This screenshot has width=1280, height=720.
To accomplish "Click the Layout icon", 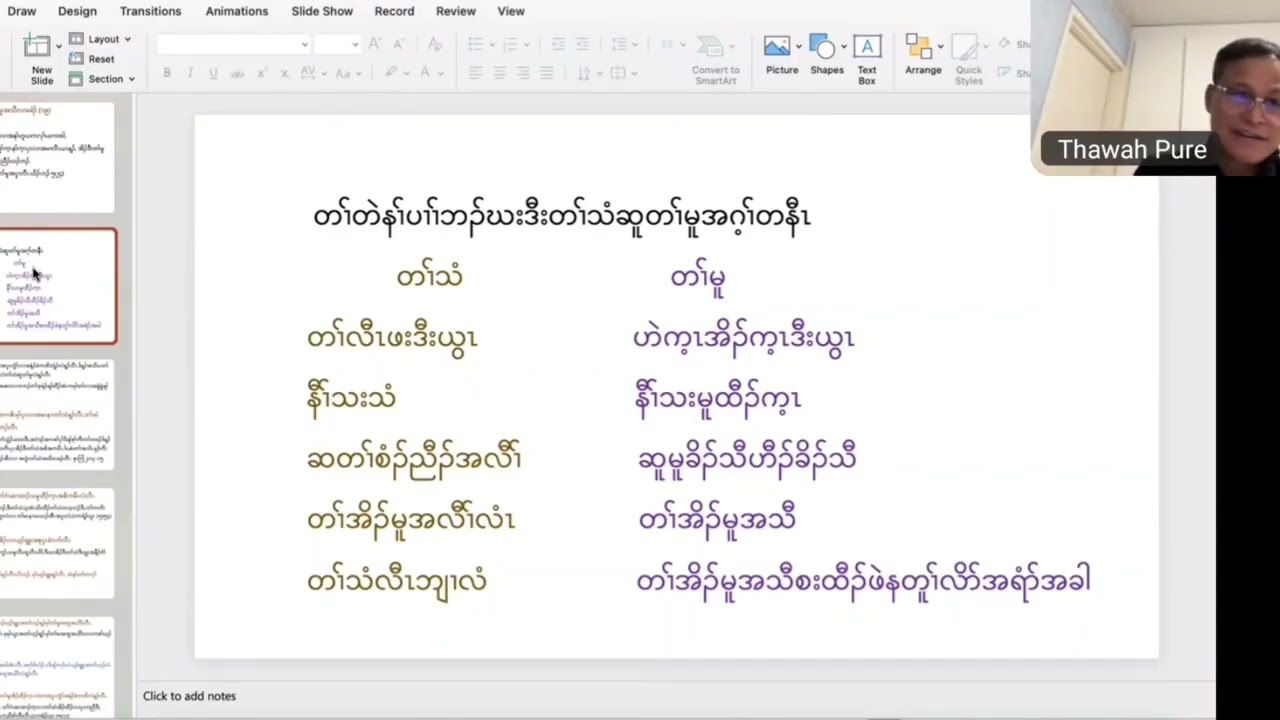I will tap(76, 39).
